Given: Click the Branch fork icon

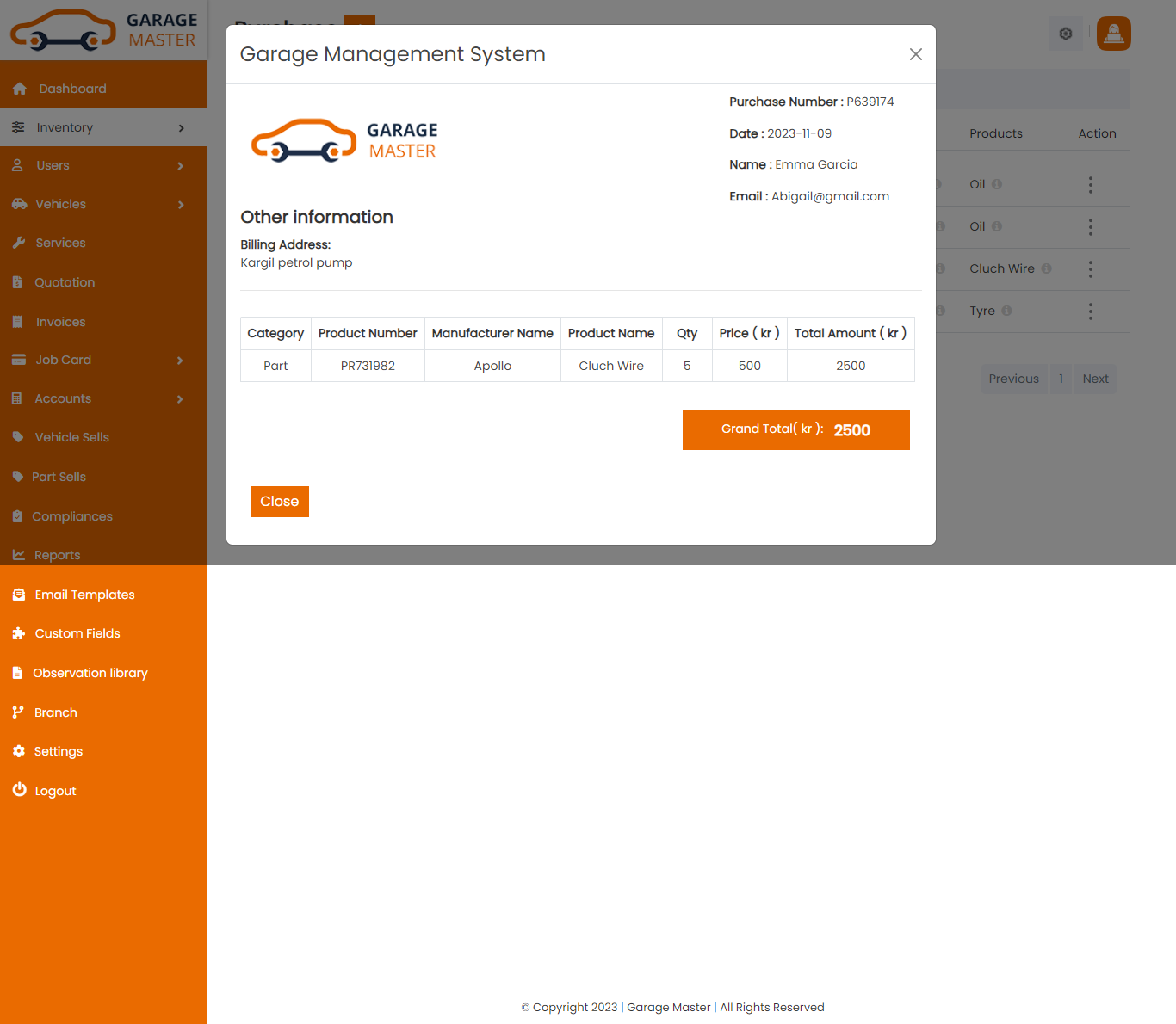Looking at the screenshot, I should tap(18, 712).
